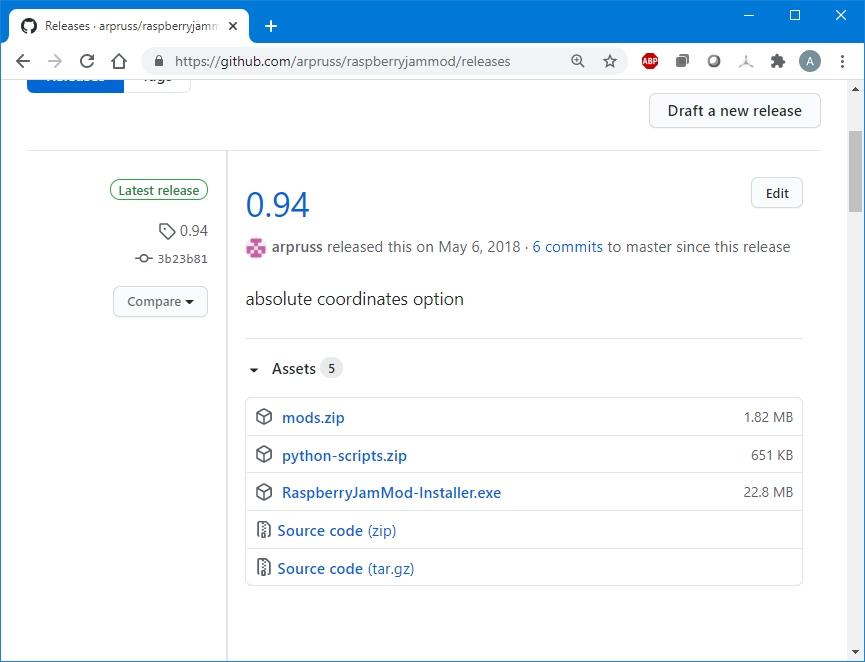Select the Releases browser tab
The width and height of the screenshot is (865, 662).
(x=130, y=26)
